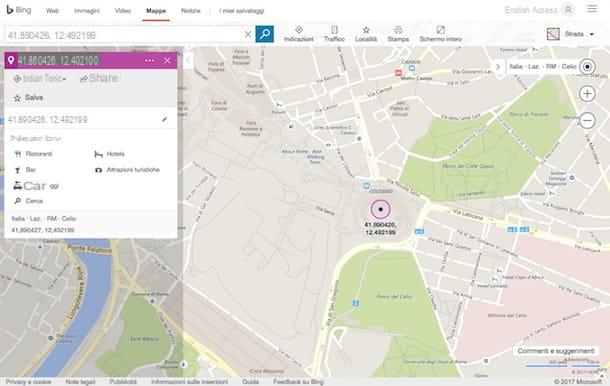Click the Bing logo
This screenshot has width=610, height=386.
[19, 10]
